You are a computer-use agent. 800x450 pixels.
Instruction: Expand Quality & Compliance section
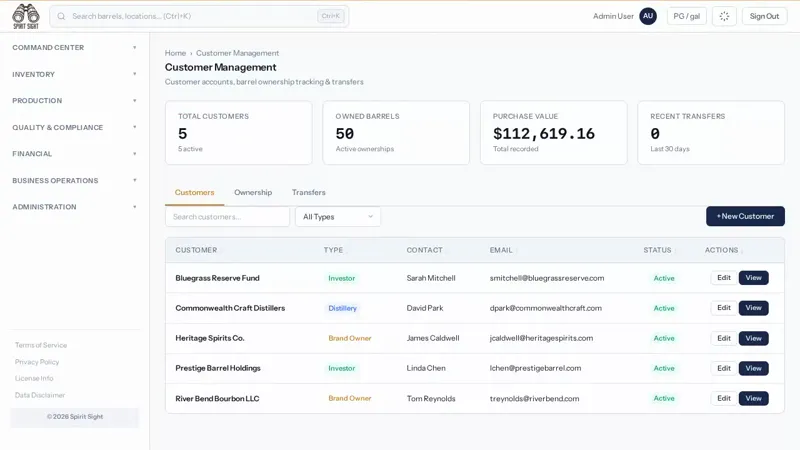(x=74, y=127)
